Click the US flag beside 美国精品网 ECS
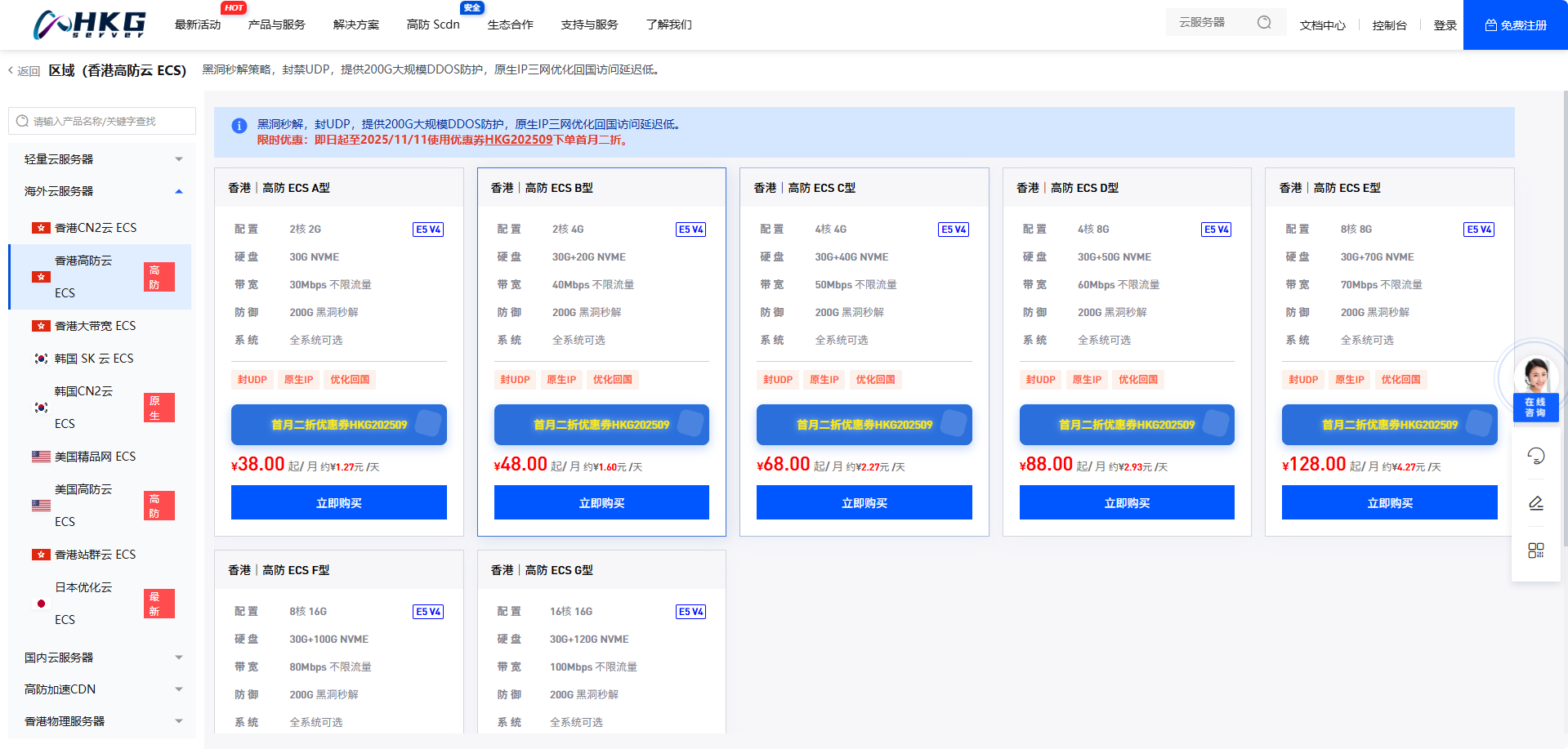Screen dimensions: 1568x749 [x=42, y=456]
